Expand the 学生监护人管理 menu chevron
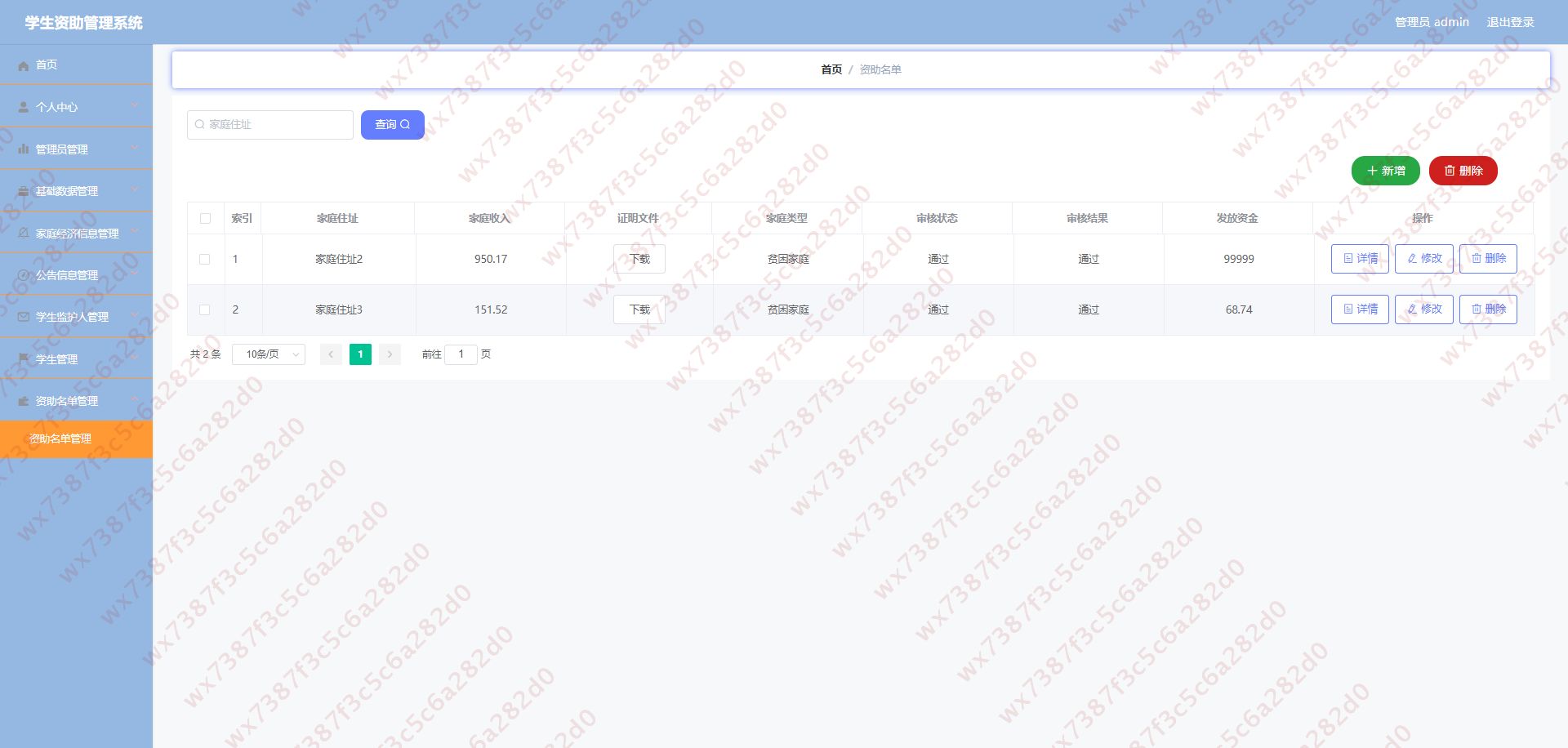 pyautogui.click(x=135, y=315)
